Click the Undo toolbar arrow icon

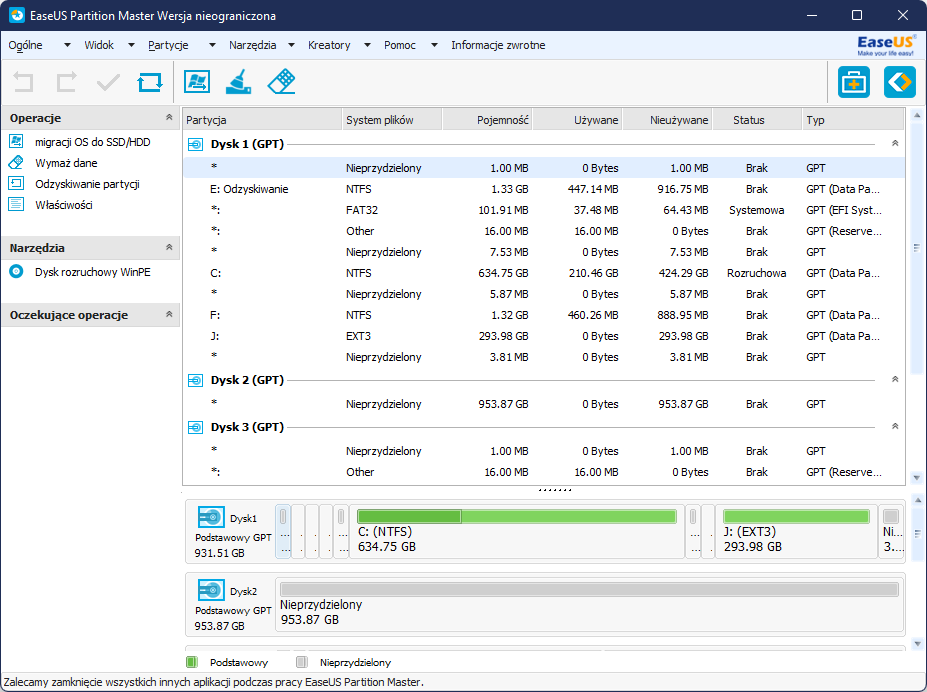pos(23,82)
